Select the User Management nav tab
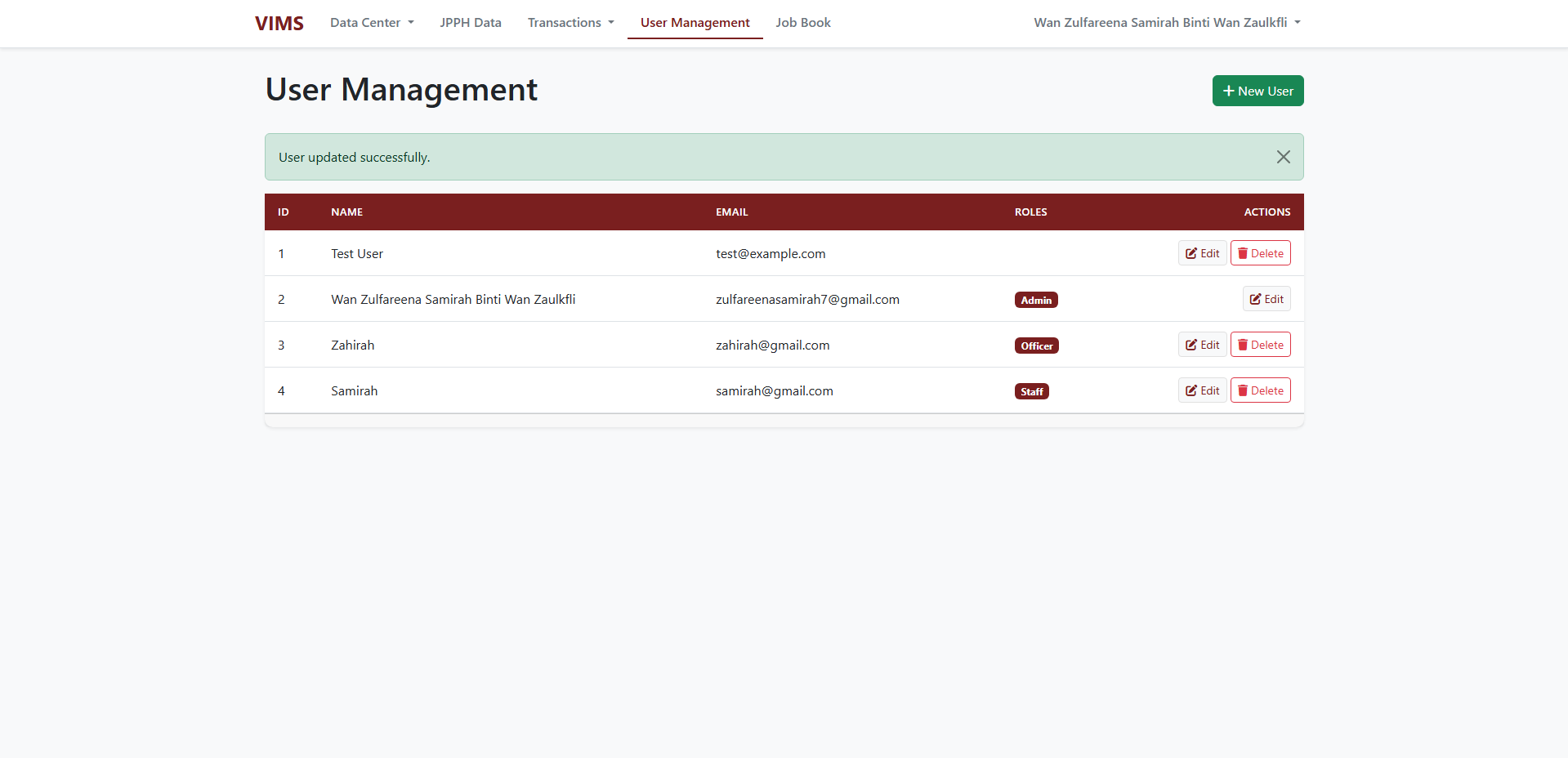The width and height of the screenshot is (1568, 758). 695,23
